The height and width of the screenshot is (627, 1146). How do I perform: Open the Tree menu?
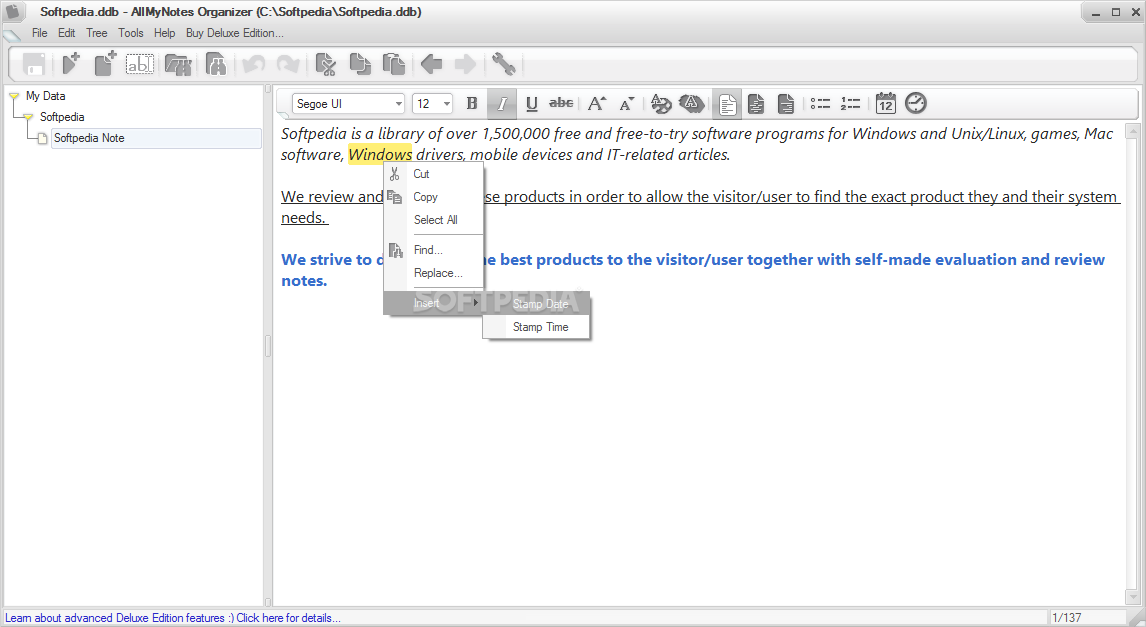tap(96, 33)
